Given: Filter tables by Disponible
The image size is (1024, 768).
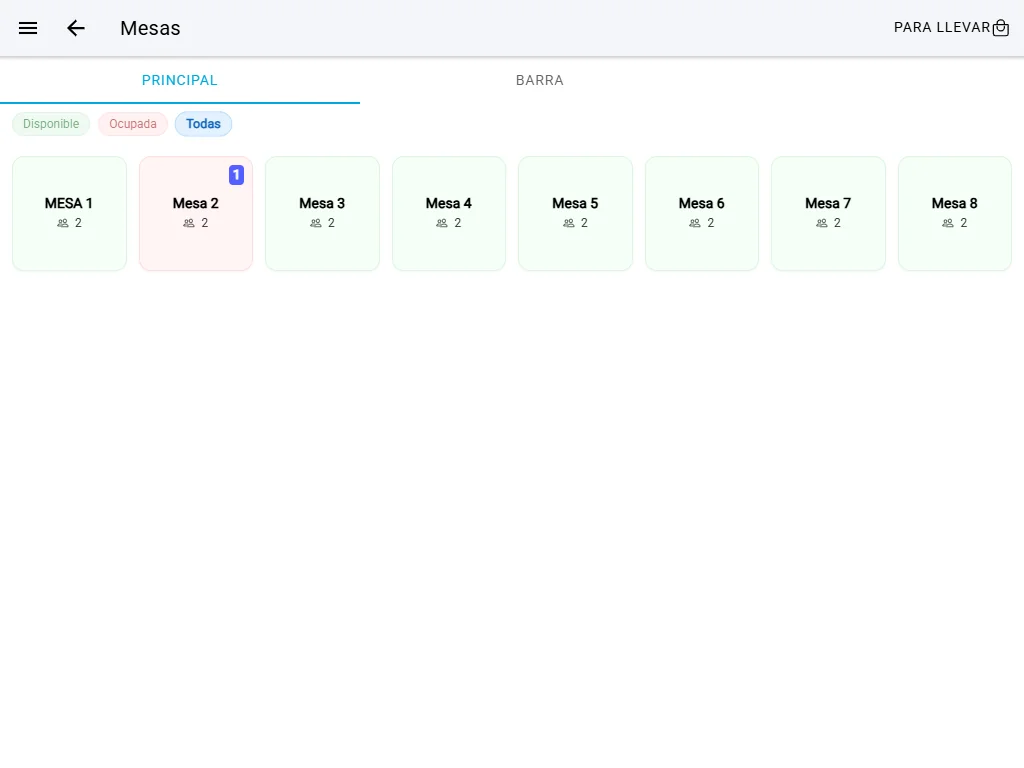Looking at the screenshot, I should point(51,124).
